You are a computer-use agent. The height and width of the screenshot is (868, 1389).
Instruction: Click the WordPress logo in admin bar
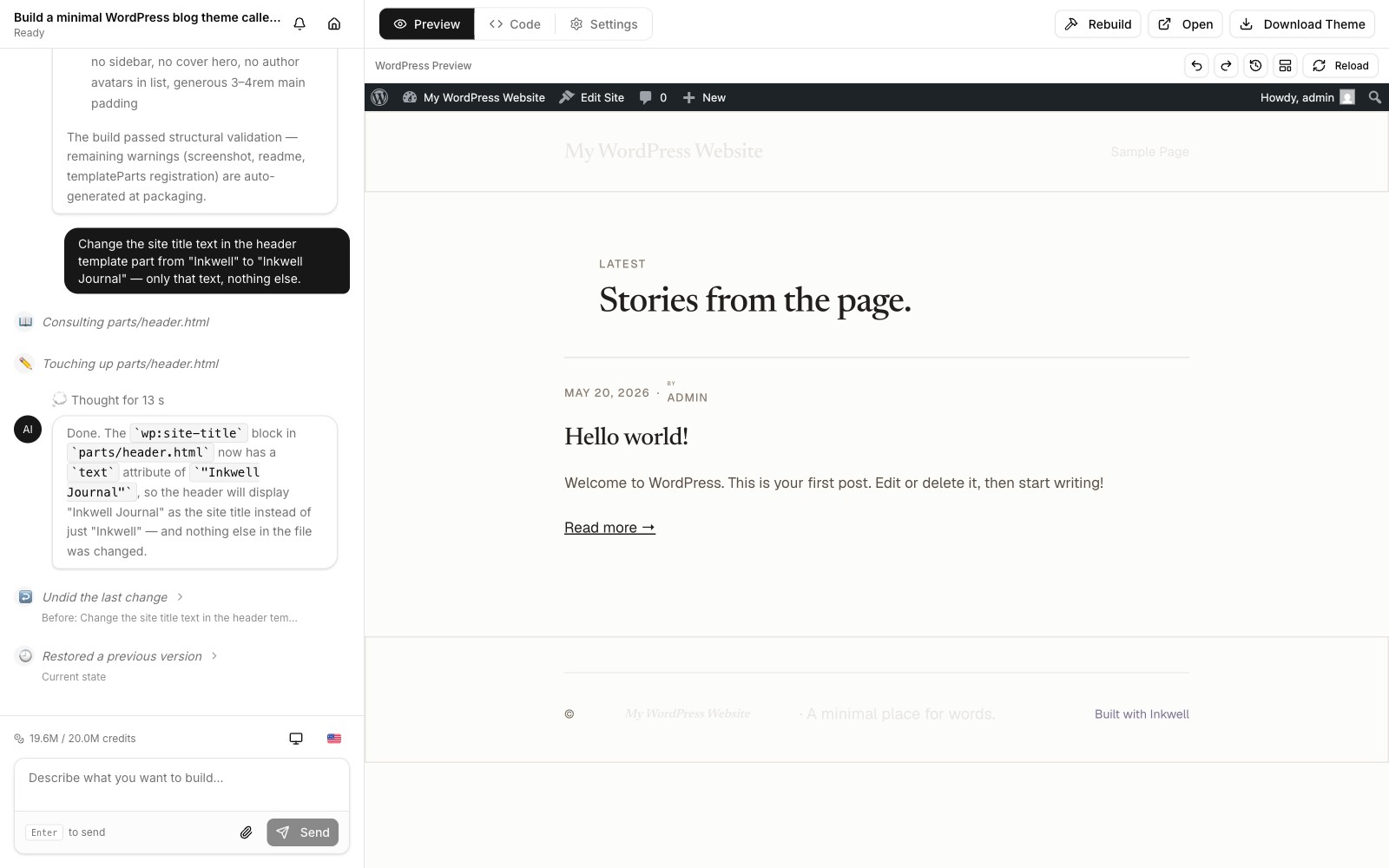click(379, 97)
